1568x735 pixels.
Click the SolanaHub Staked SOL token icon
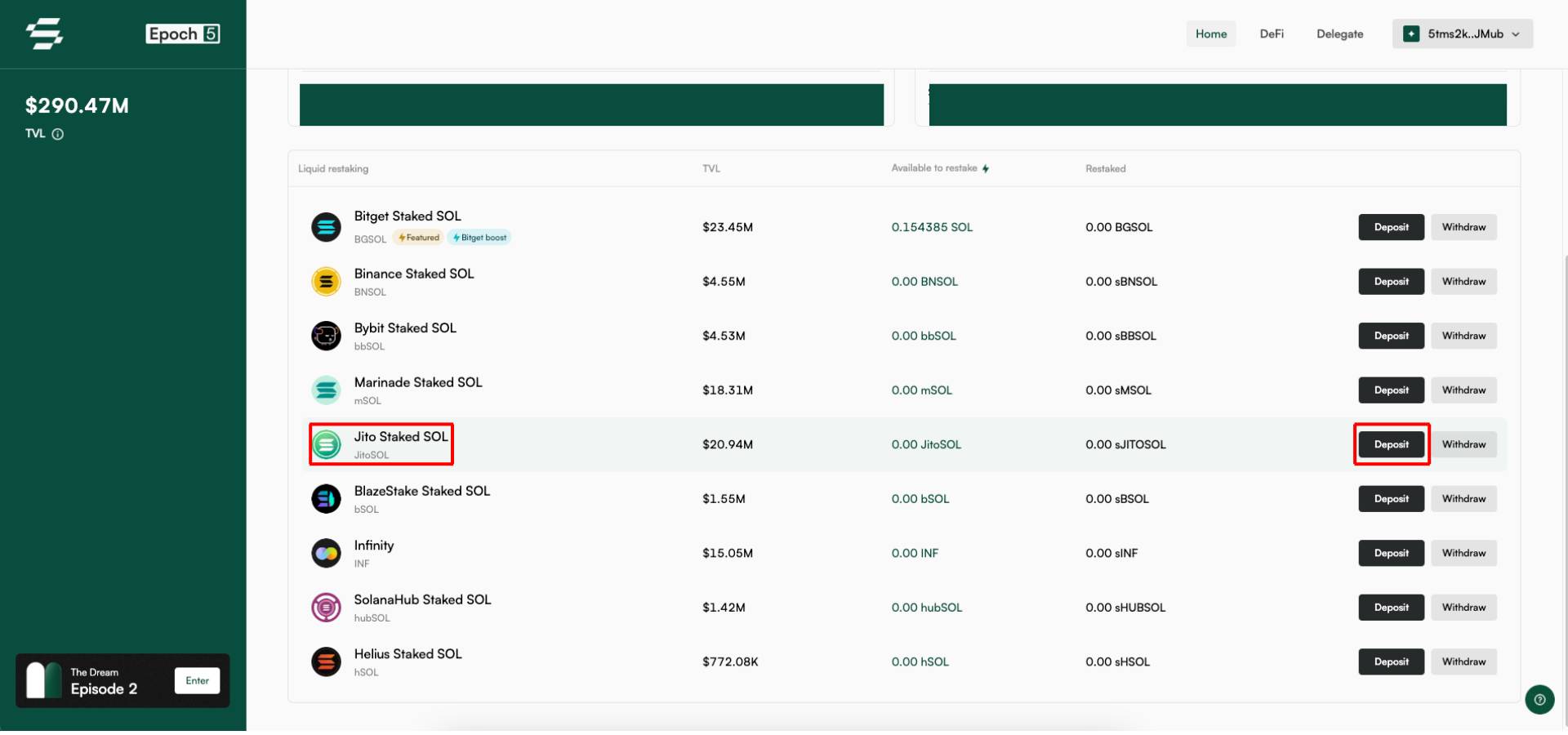(x=326, y=608)
